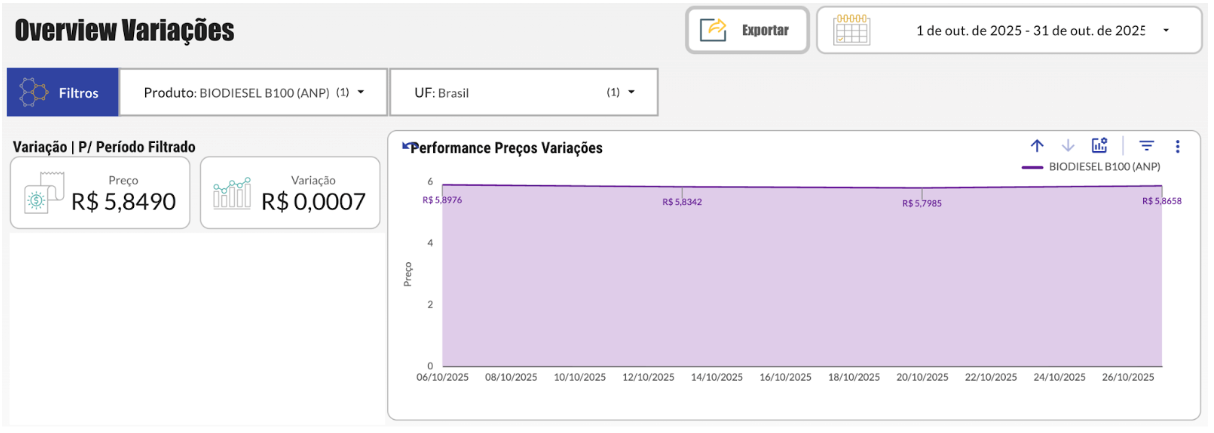Viewport: 1214px width, 433px height.
Task: Click the Variação R$ 0,0007 scorecard value
Action: click(314, 202)
